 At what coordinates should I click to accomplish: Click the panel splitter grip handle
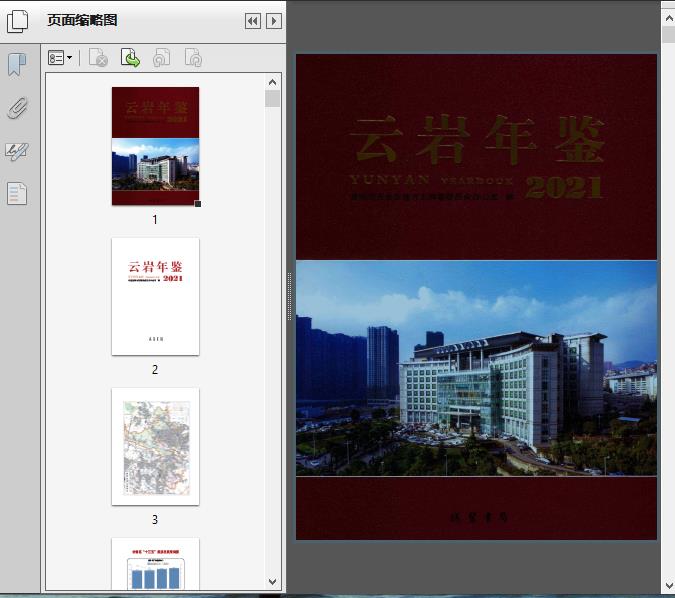pyautogui.click(x=289, y=296)
